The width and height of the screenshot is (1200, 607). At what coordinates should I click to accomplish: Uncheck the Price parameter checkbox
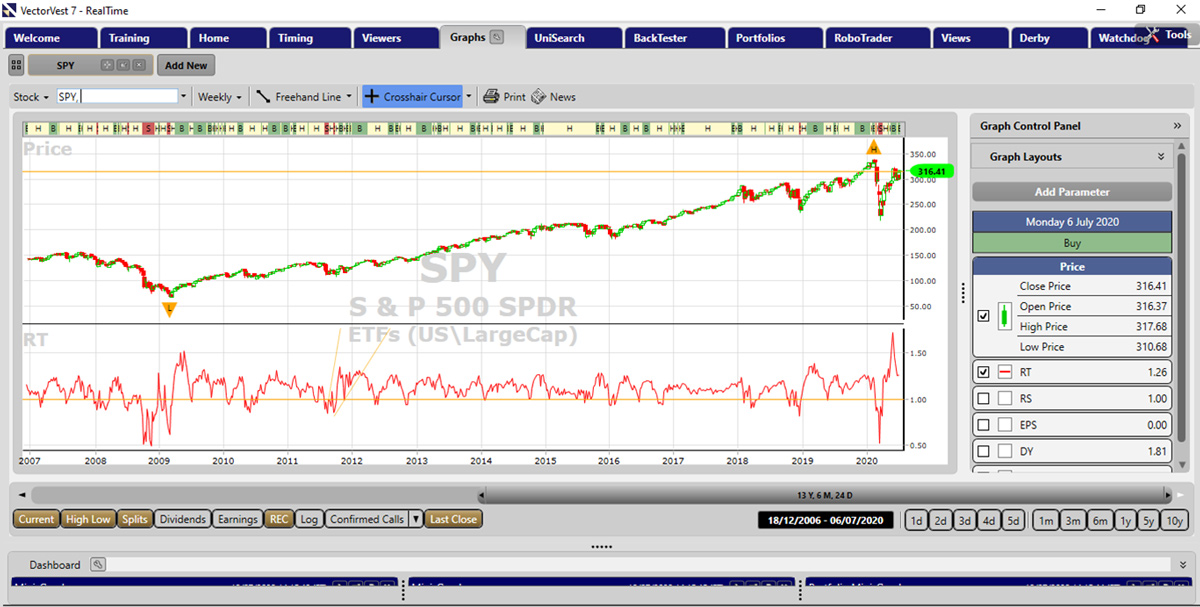point(983,316)
